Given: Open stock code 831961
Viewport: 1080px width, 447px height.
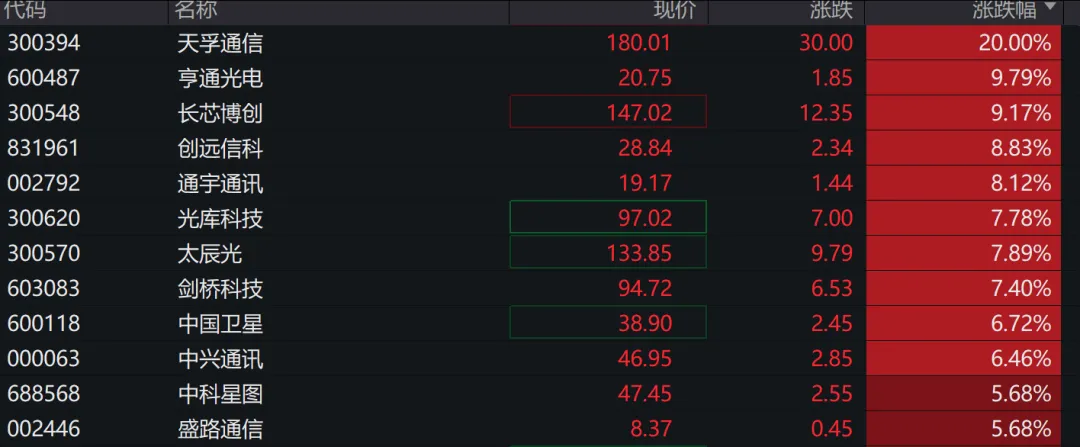Looking at the screenshot, I should coord(44,148).
